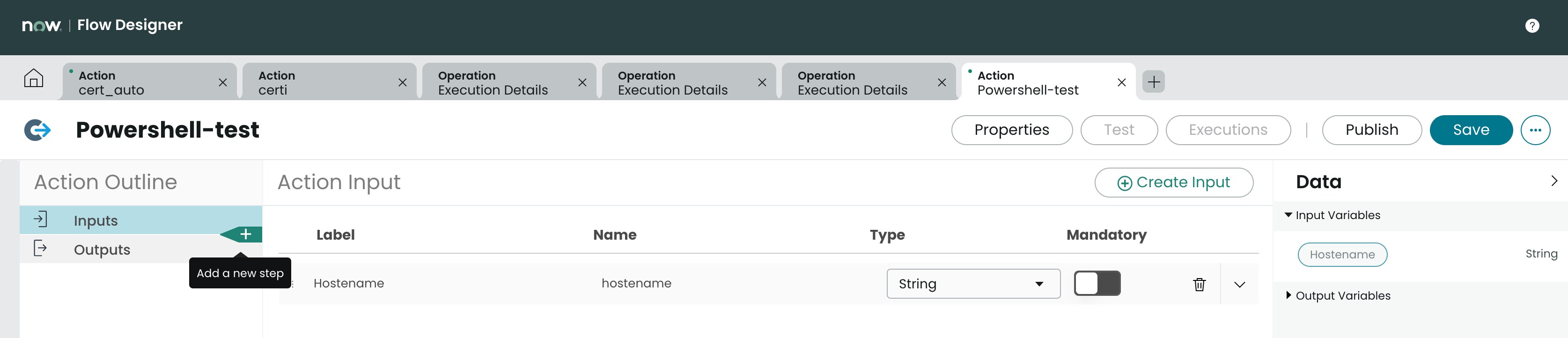Click the Create Input button
The height and width of the screenshot is (338, 1568).
1174,183
